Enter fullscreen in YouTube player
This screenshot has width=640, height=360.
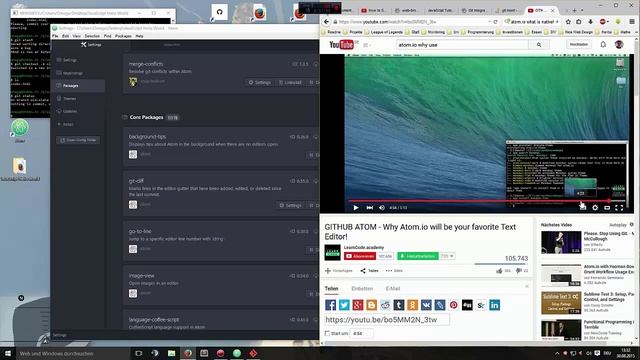619,208
